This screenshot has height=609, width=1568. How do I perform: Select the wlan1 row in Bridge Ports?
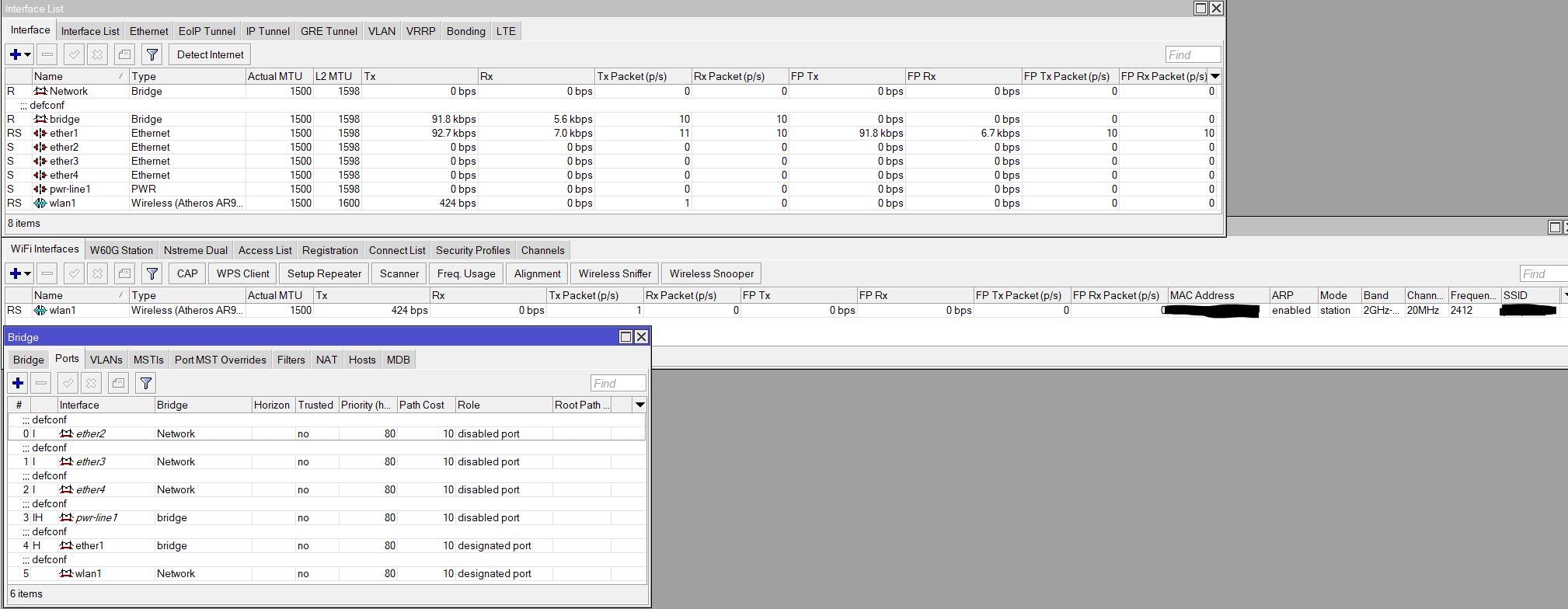pos(326,573)
